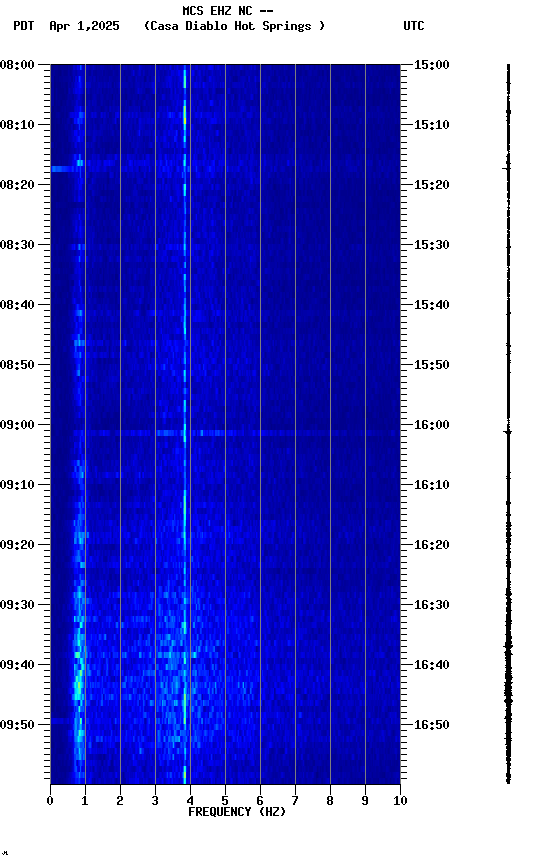Image resolution: width=552 pixels, height=864 pixels.
Task: Click the broadband horizontal streak just after 09:00
Action: click(237, 434)
